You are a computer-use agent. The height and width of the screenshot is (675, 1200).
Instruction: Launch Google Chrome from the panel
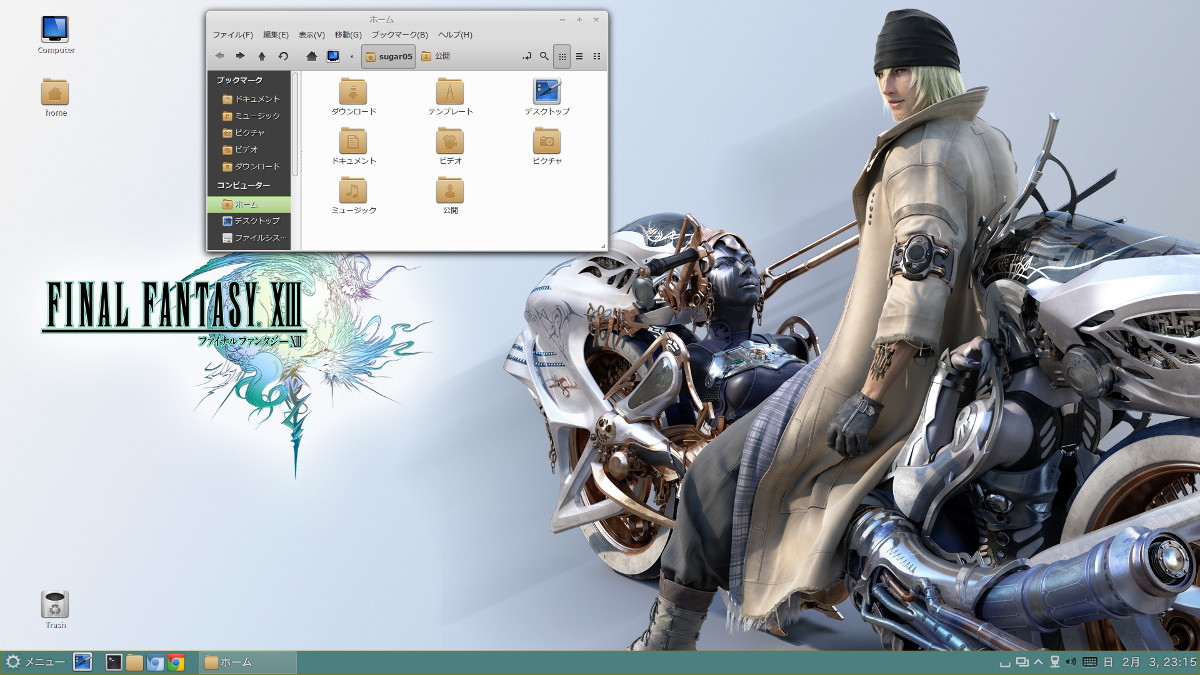(176, 662)
